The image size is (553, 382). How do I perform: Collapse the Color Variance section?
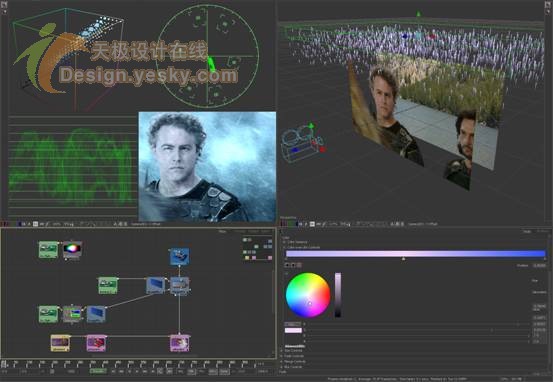296,242
